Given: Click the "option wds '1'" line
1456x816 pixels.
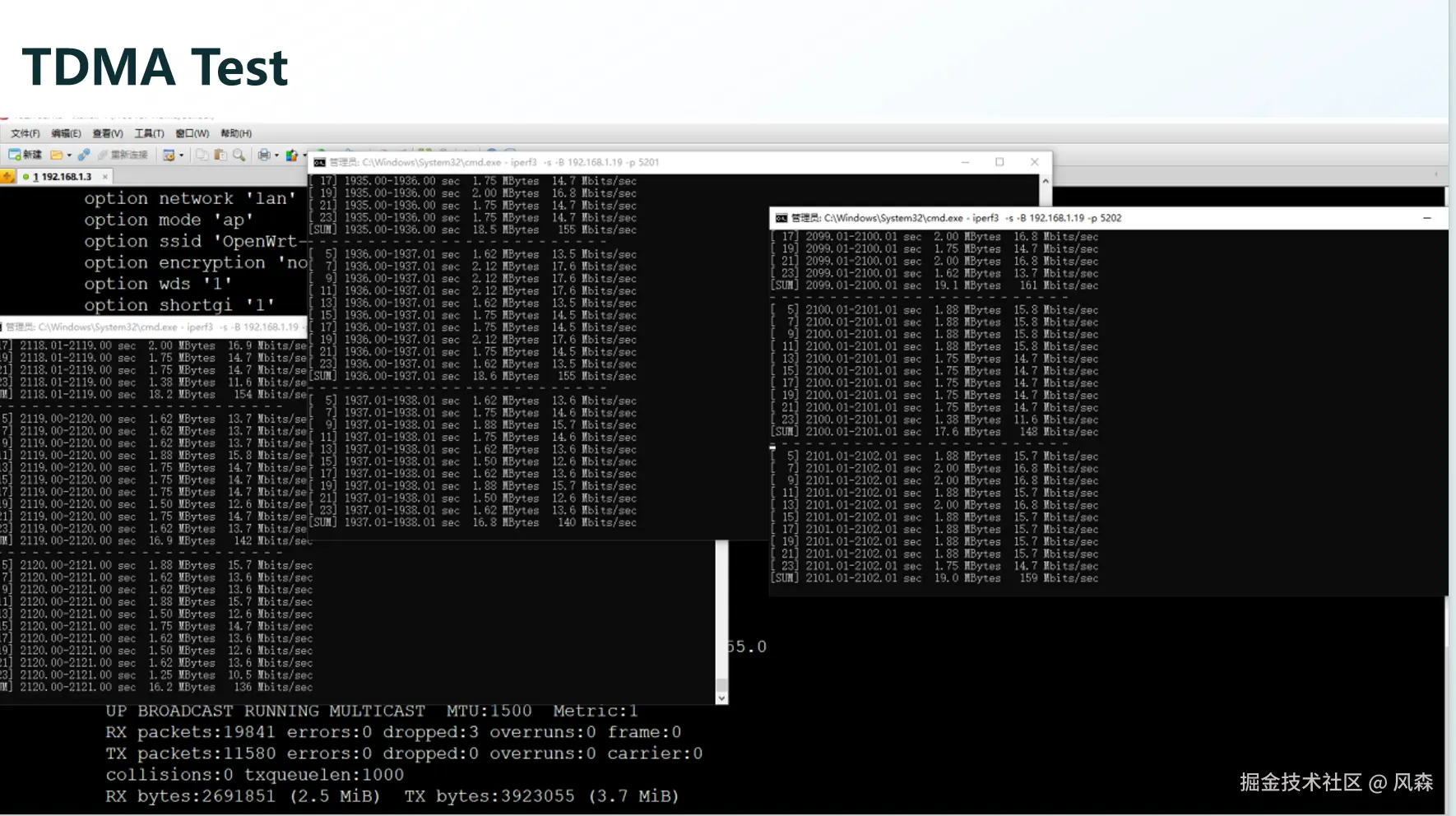Looking at the screenshot, I should click(158, 284).
